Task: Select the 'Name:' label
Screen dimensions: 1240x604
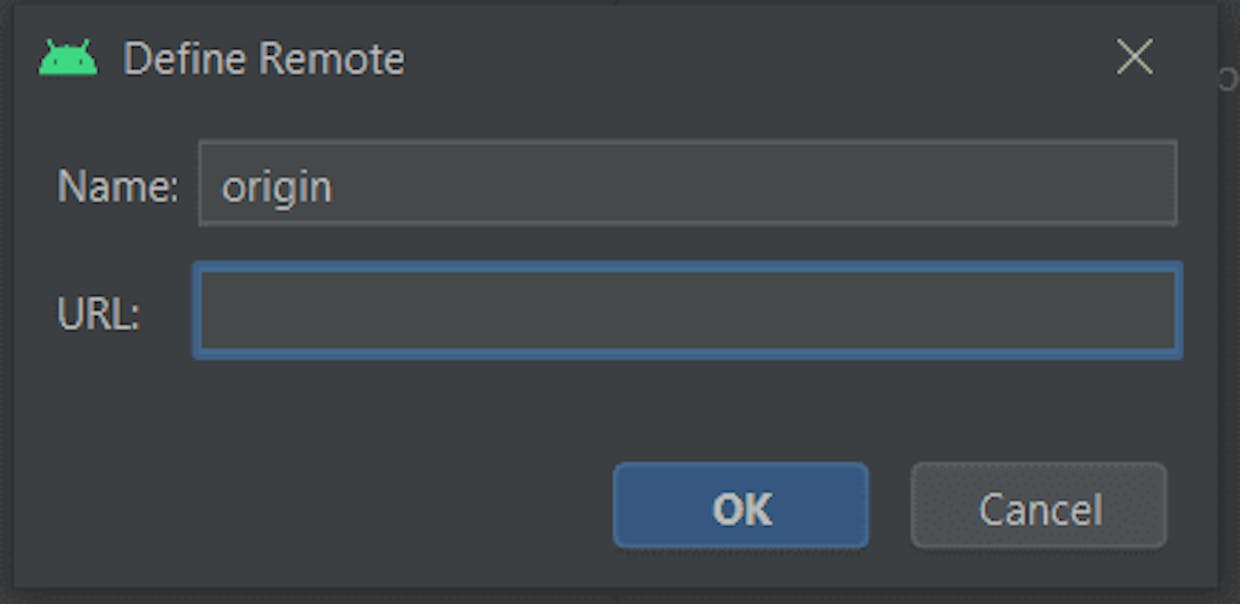Action: (x=118, y=186)
